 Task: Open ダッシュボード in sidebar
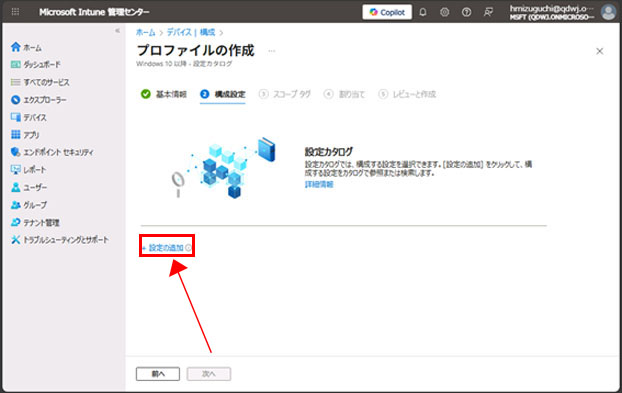(36, 65)
